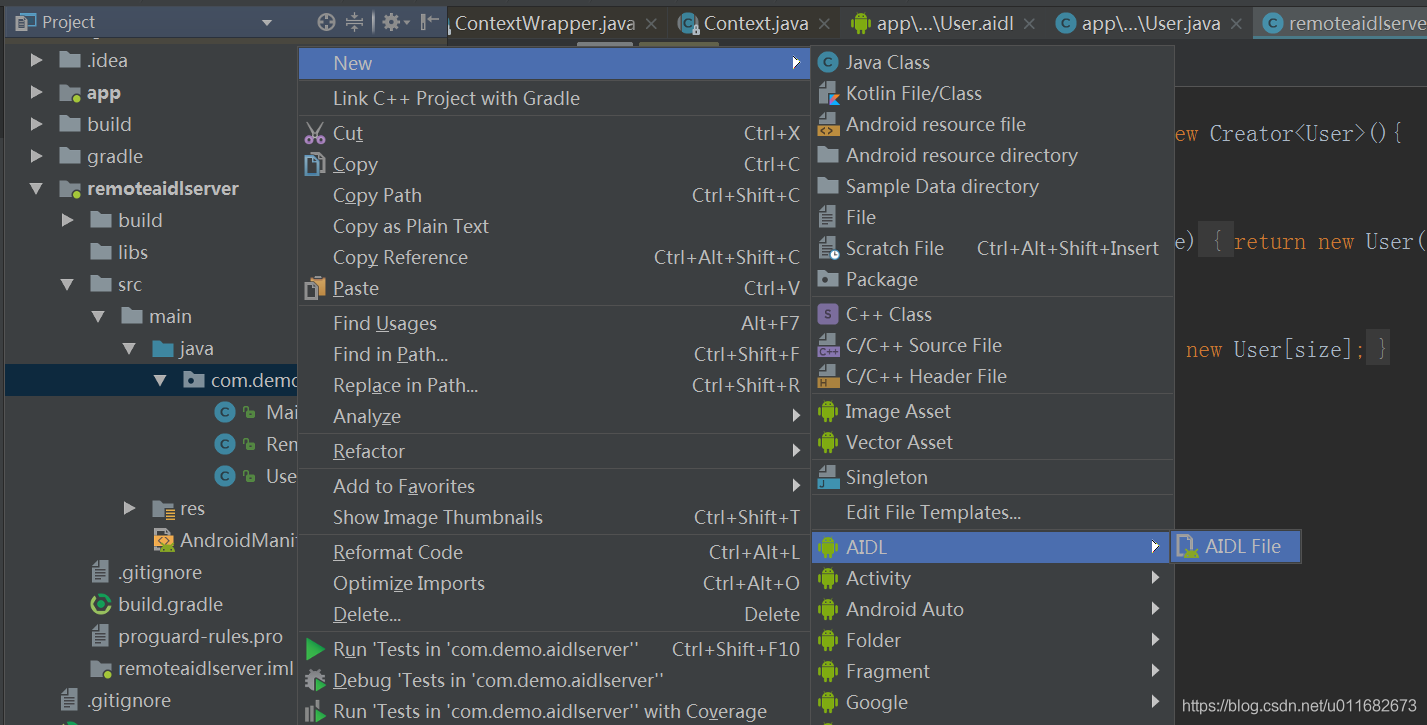This screenshot has height=725, width=1427.
Task: Open the Project view dropdown arrow
Action: (x=266, y=22)
